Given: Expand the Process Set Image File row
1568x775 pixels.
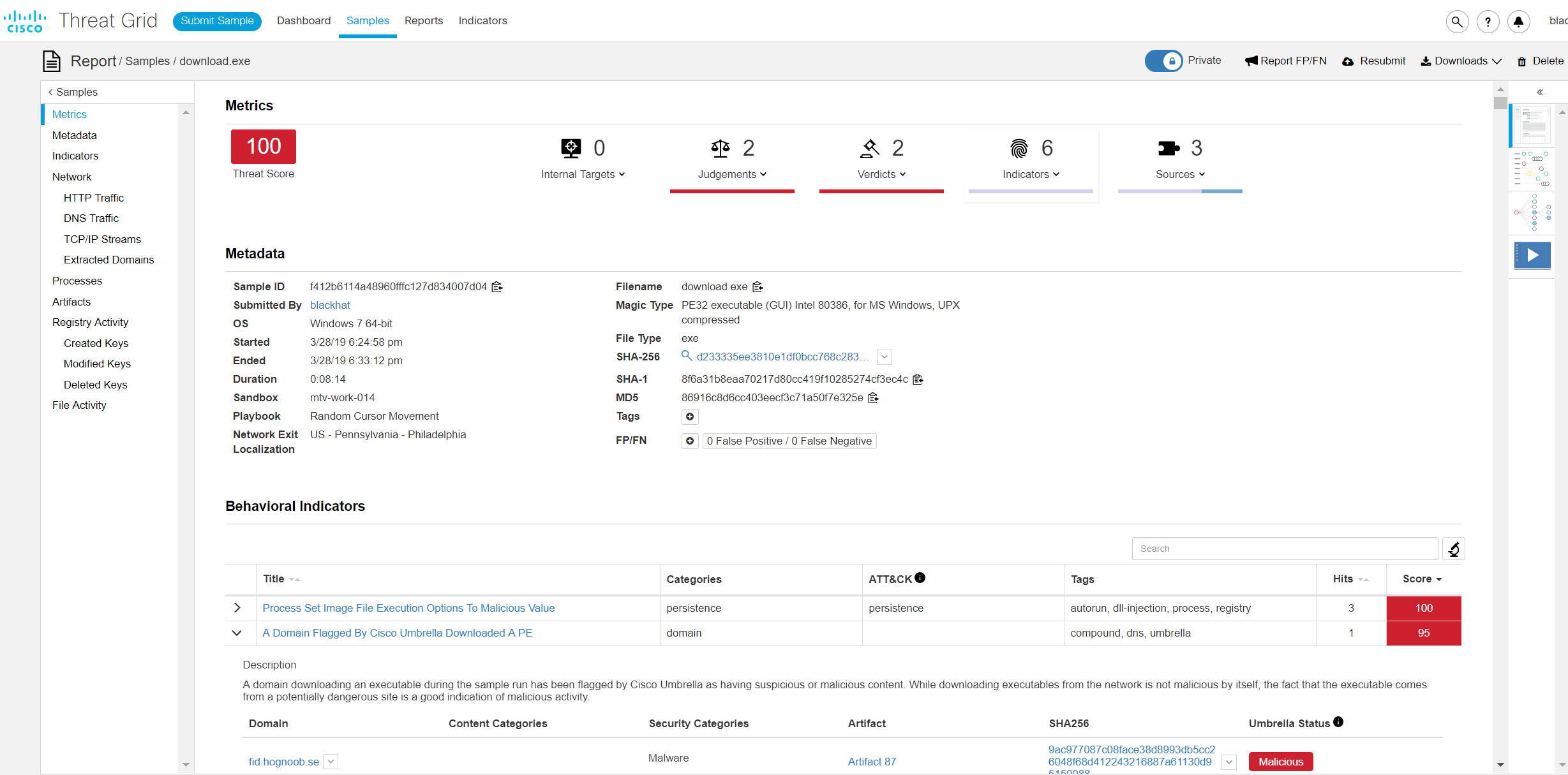Looking at the screenshot, I should 237,608.
